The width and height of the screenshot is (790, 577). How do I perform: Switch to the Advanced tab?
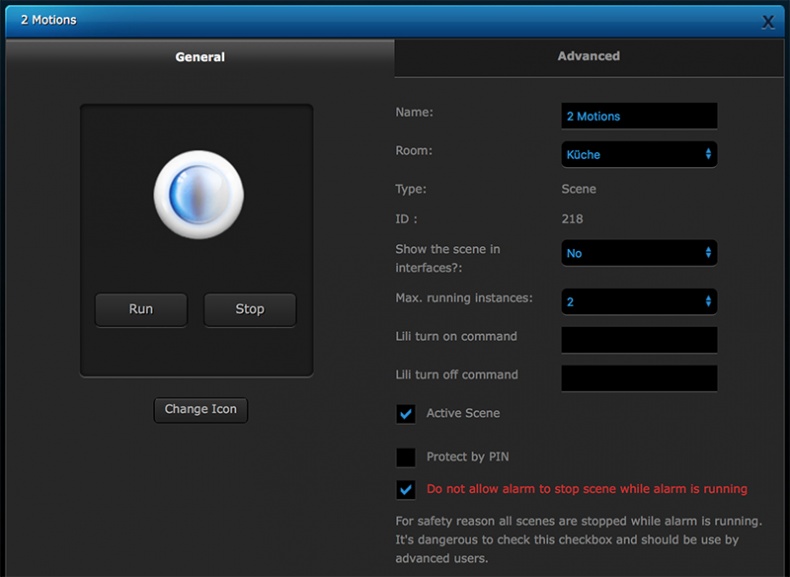pos(588,57)
